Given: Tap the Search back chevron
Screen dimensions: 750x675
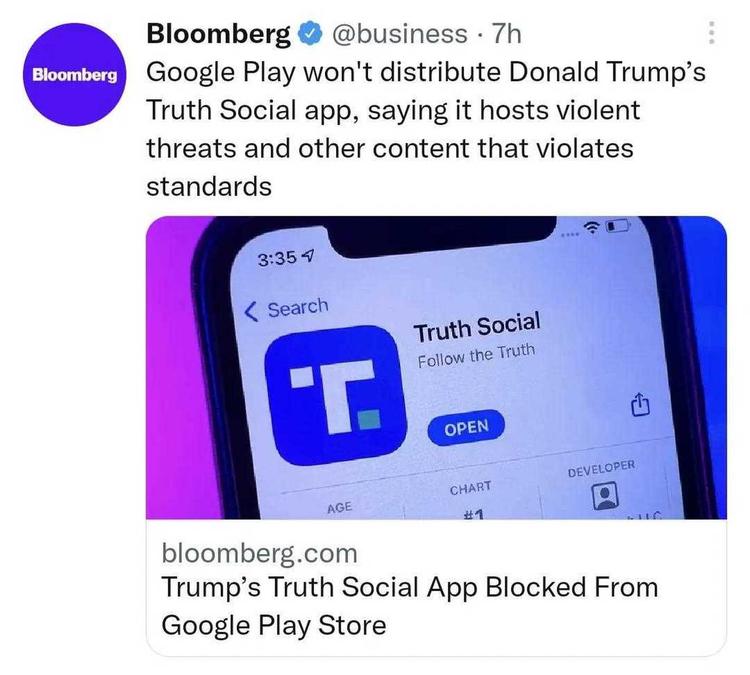Looking at the screenshot, I should (252, 312).
